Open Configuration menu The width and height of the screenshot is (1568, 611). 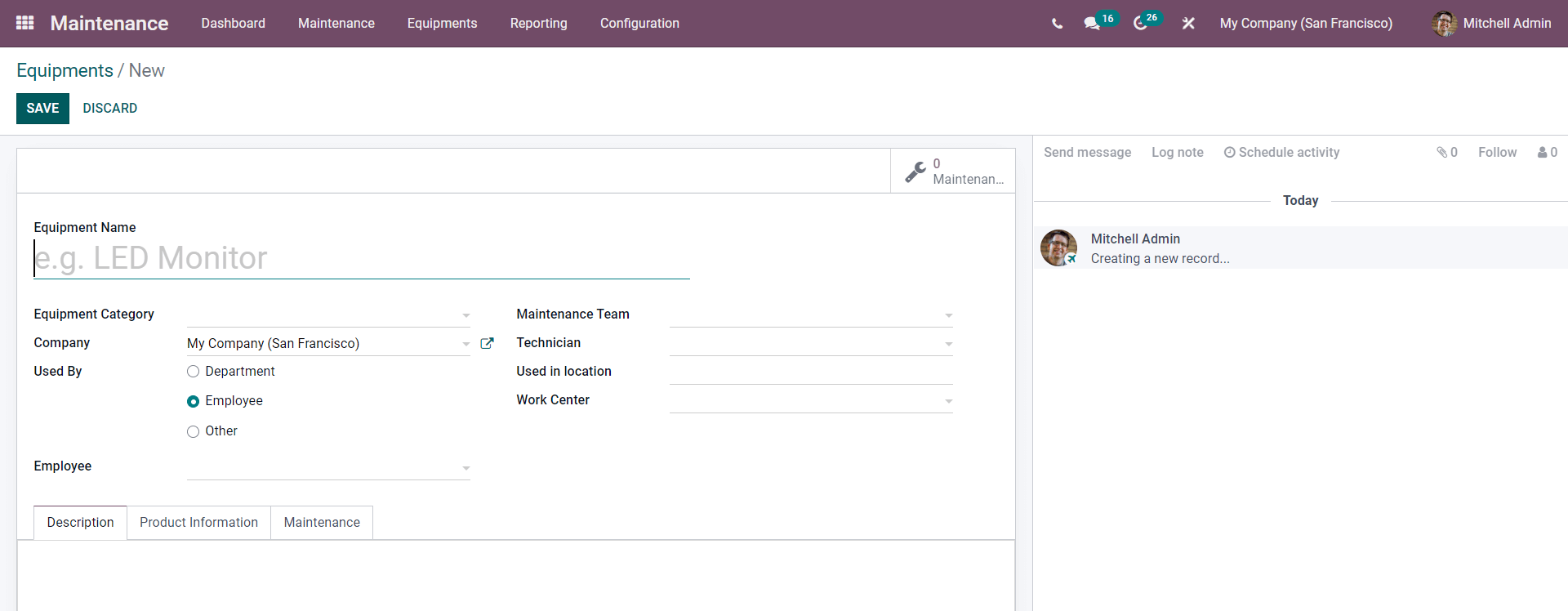(639, 23)
